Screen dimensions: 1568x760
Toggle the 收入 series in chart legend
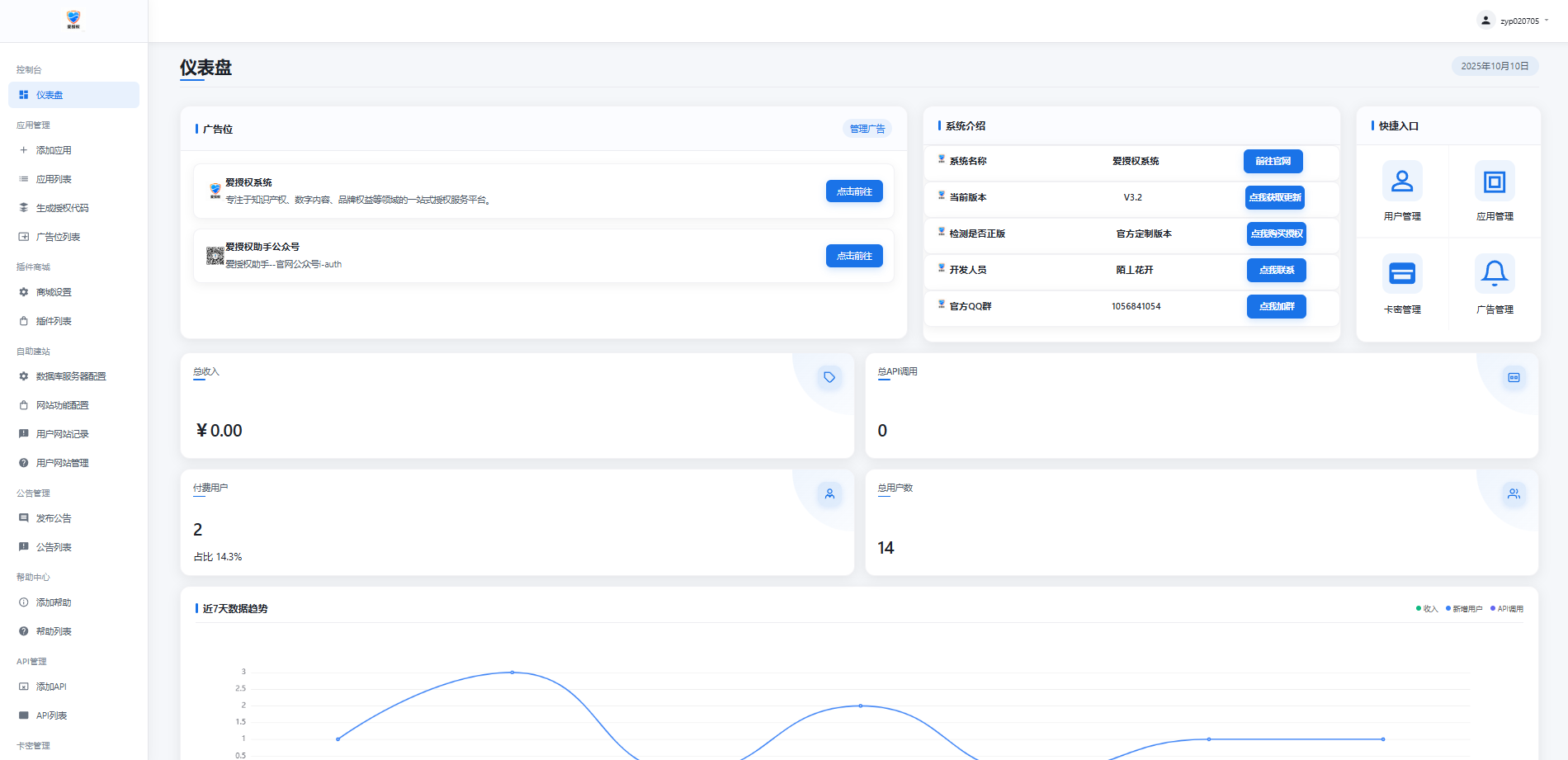[1427, 609]
